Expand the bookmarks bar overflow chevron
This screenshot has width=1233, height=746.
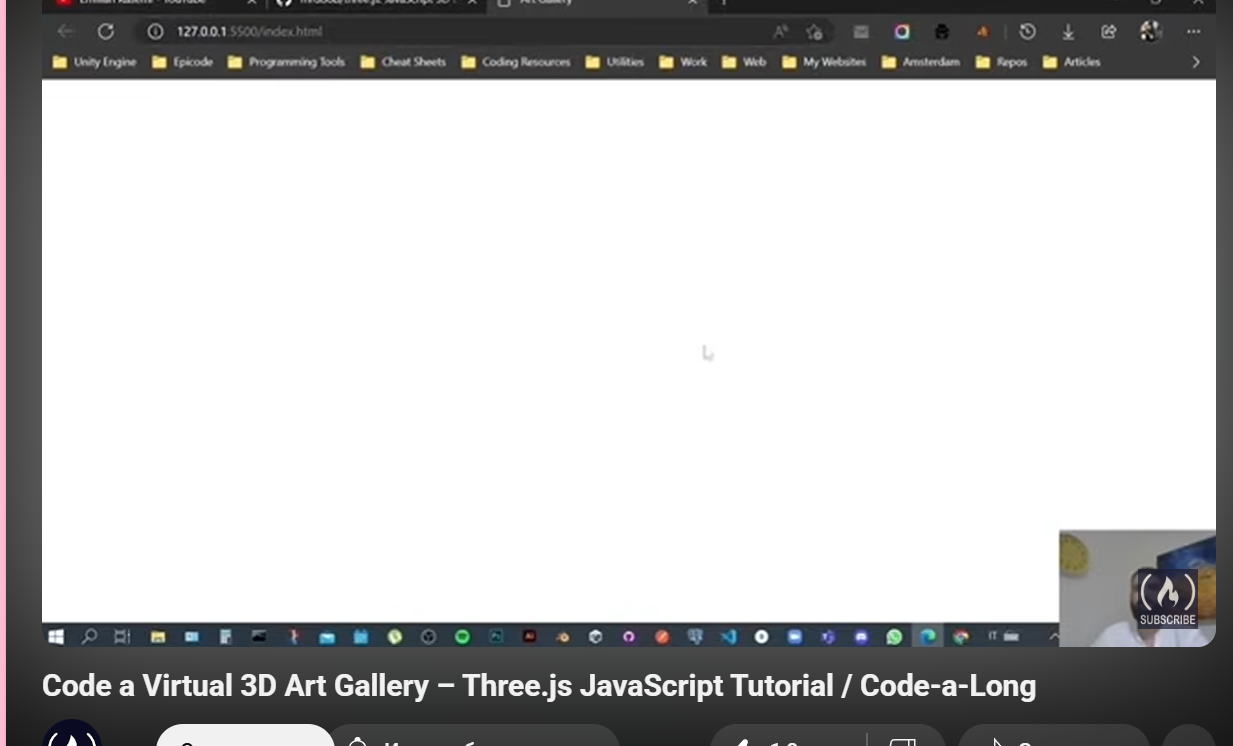[x=1196, y=62]
